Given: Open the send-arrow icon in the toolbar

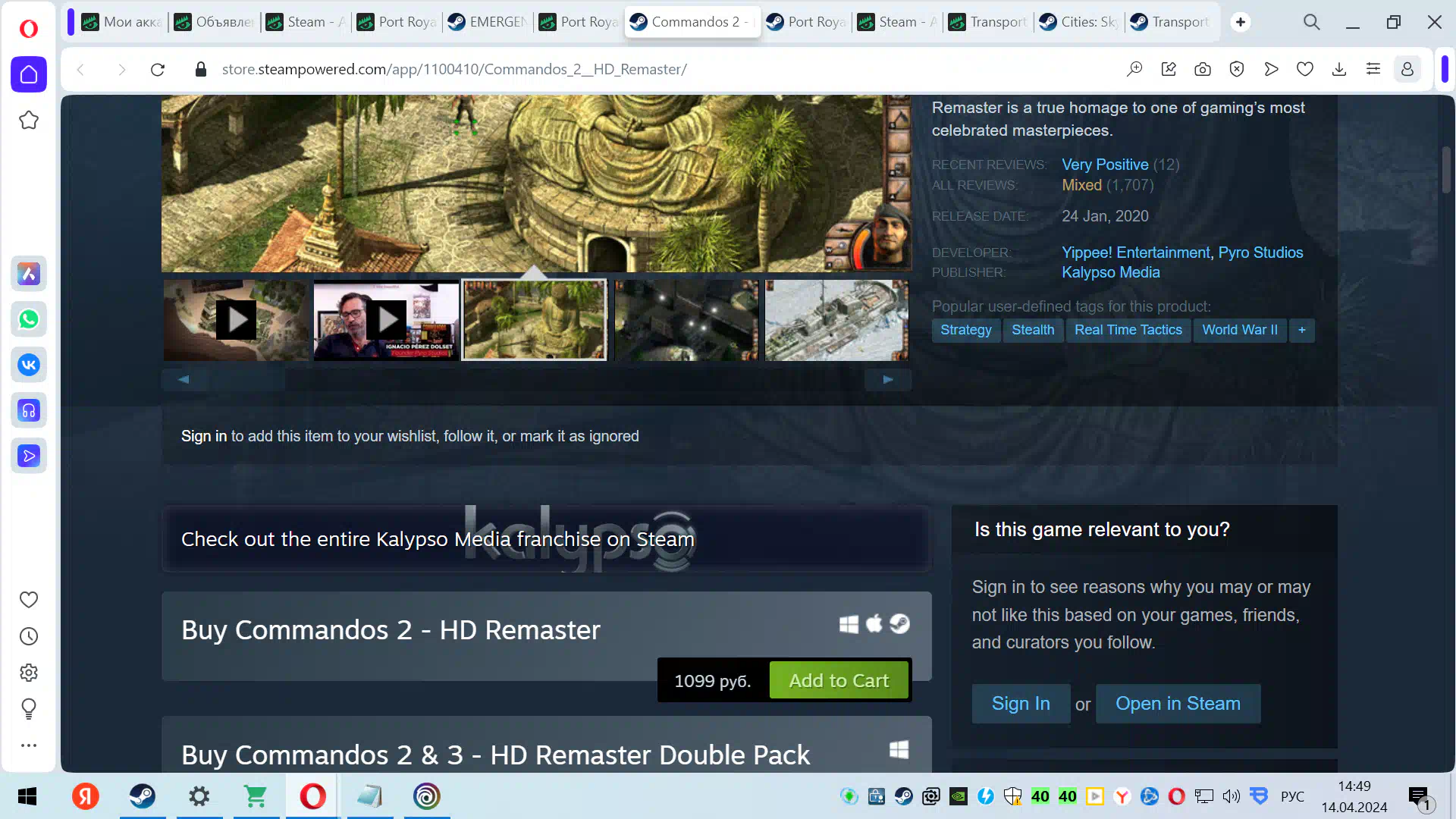Looking at the screenshot, I should pos(1271,69).
